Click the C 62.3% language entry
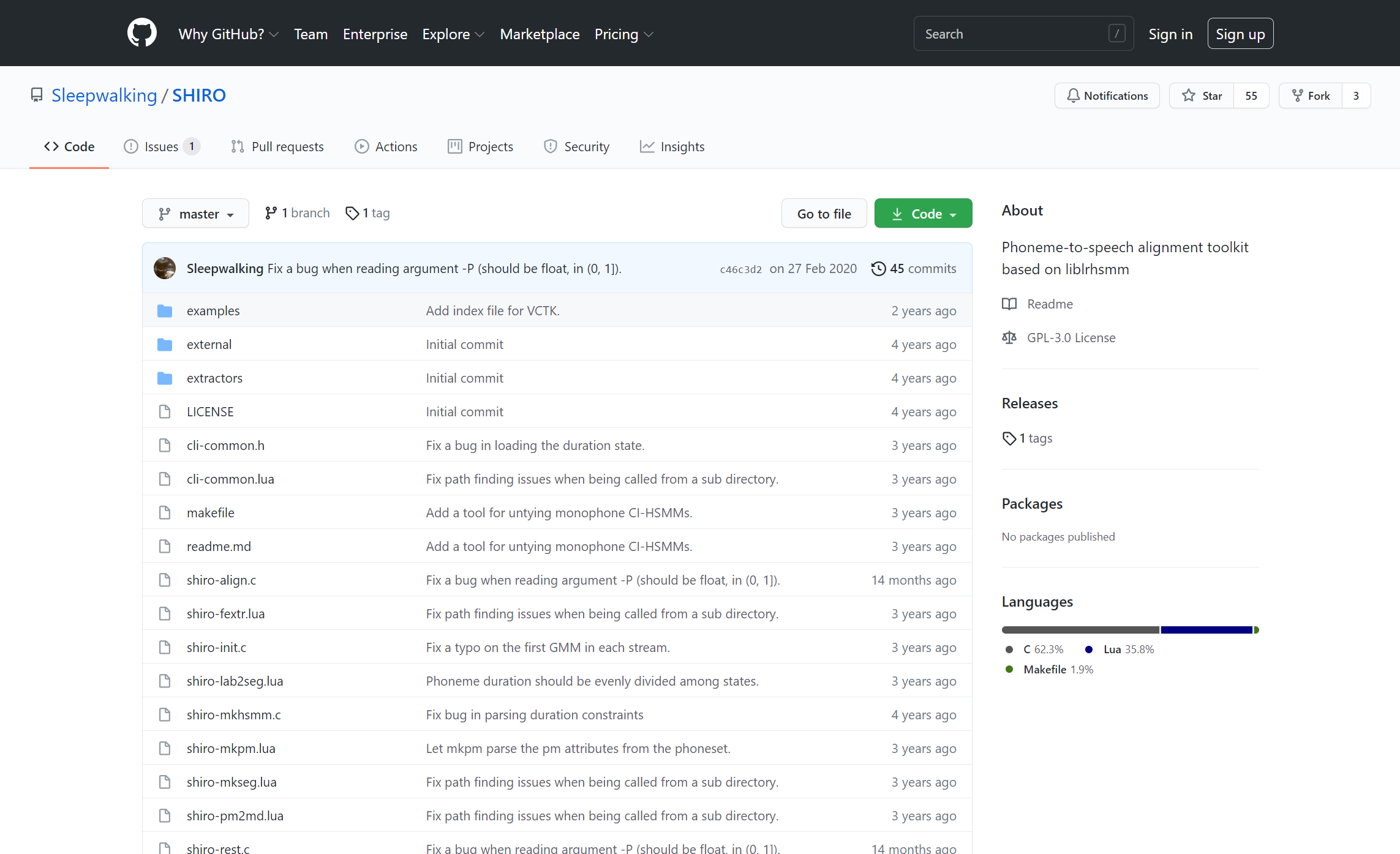The image size is (1400, 854). point(1043,650)
